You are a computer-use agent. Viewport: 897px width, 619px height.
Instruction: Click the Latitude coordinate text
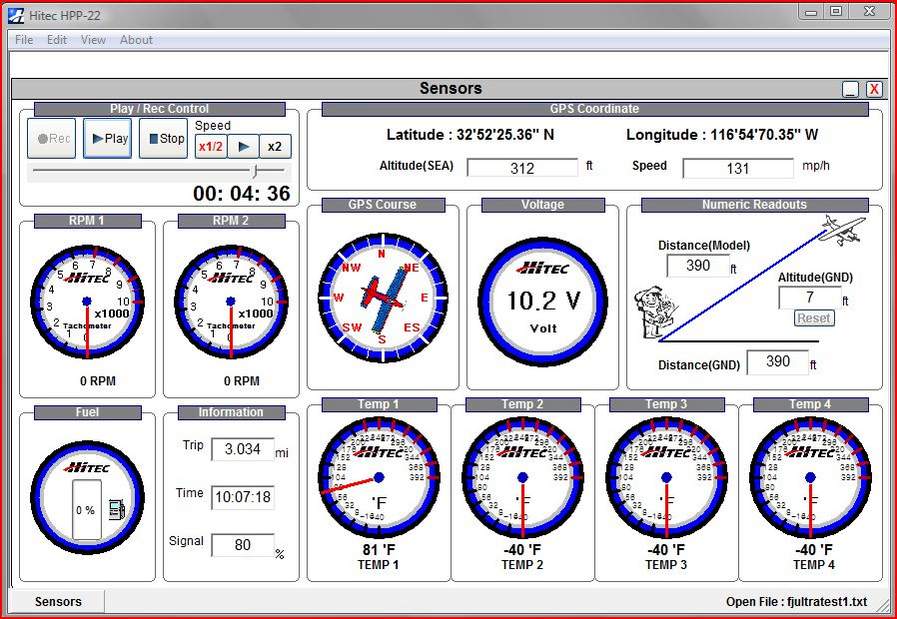[x=470, y=135]
